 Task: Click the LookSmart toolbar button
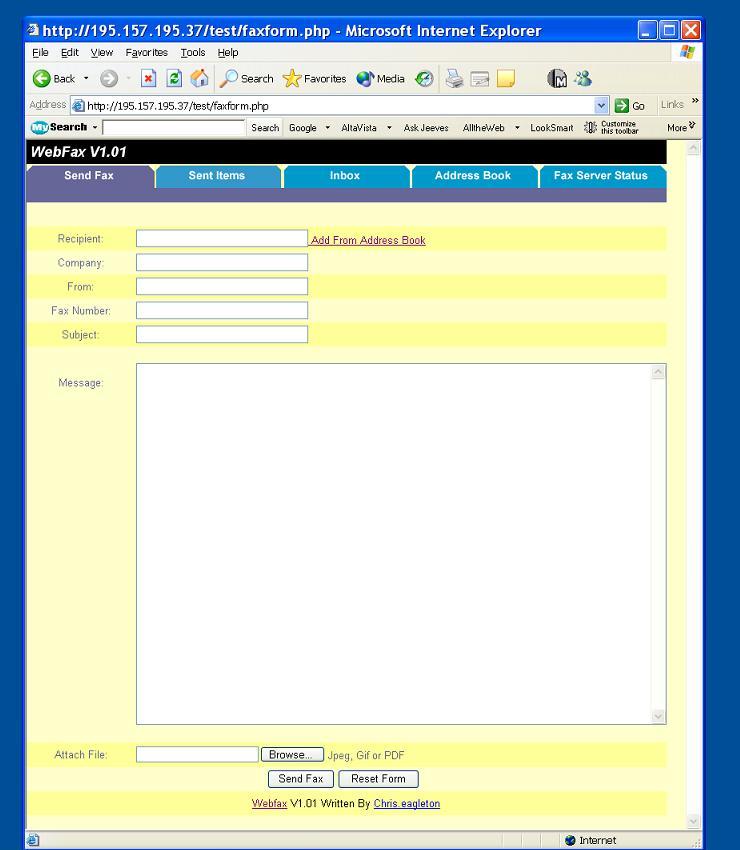pyautogui.click(x=551, y=128)
